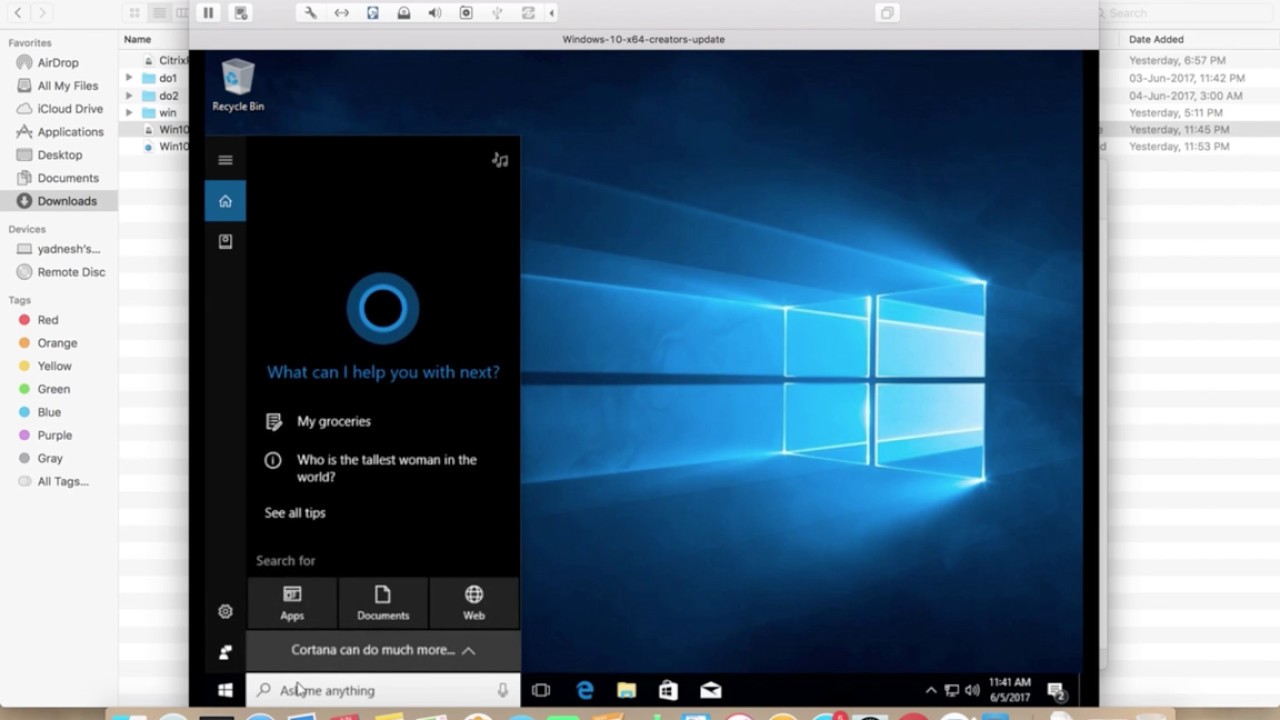The width and height of the screenshot is (1280, 720).
Task: Select AirDrop in Finder sidebar
Action: tap(58, 62)
